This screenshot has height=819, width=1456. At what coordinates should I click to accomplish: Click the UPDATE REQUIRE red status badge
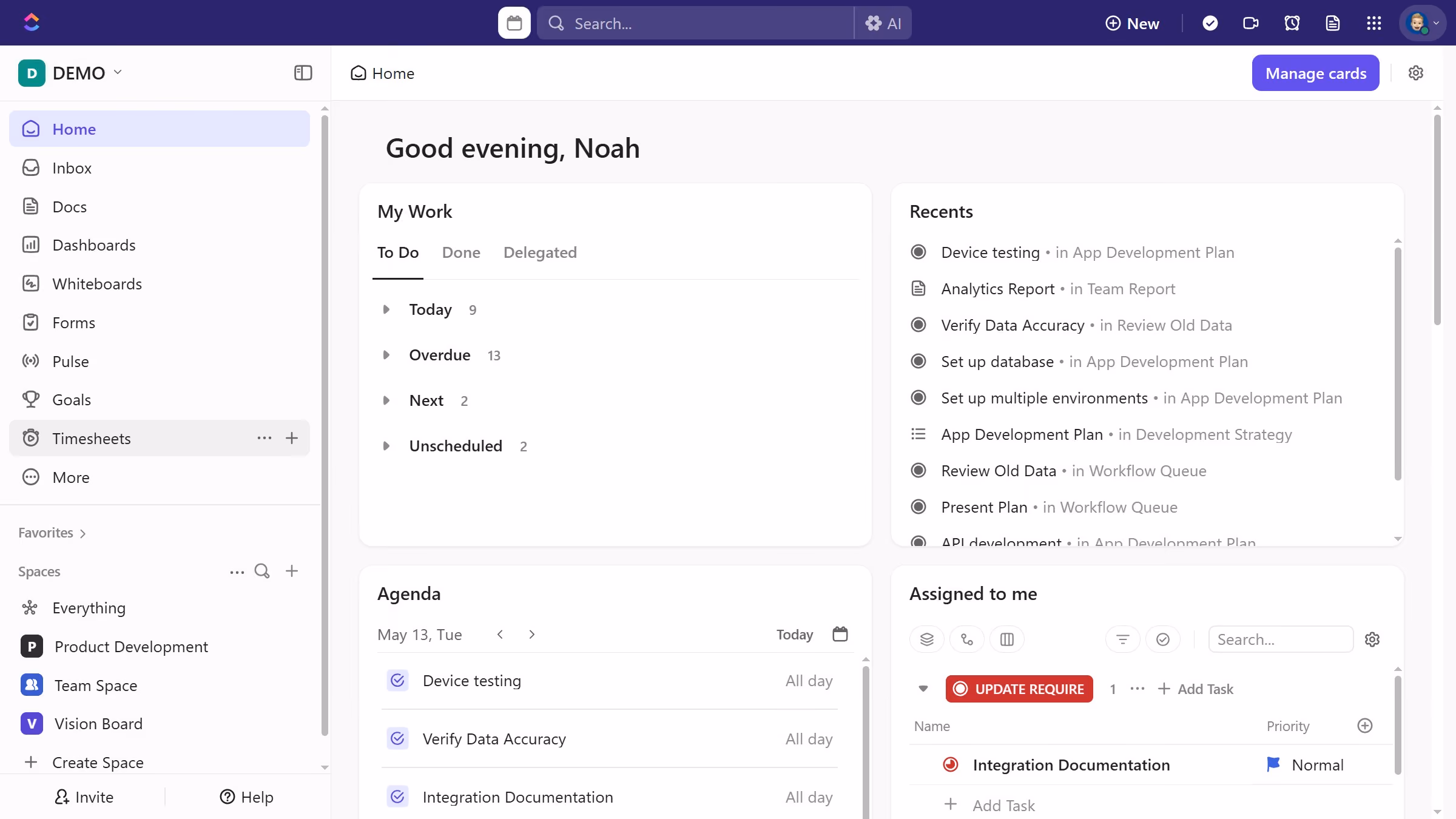1019,689
